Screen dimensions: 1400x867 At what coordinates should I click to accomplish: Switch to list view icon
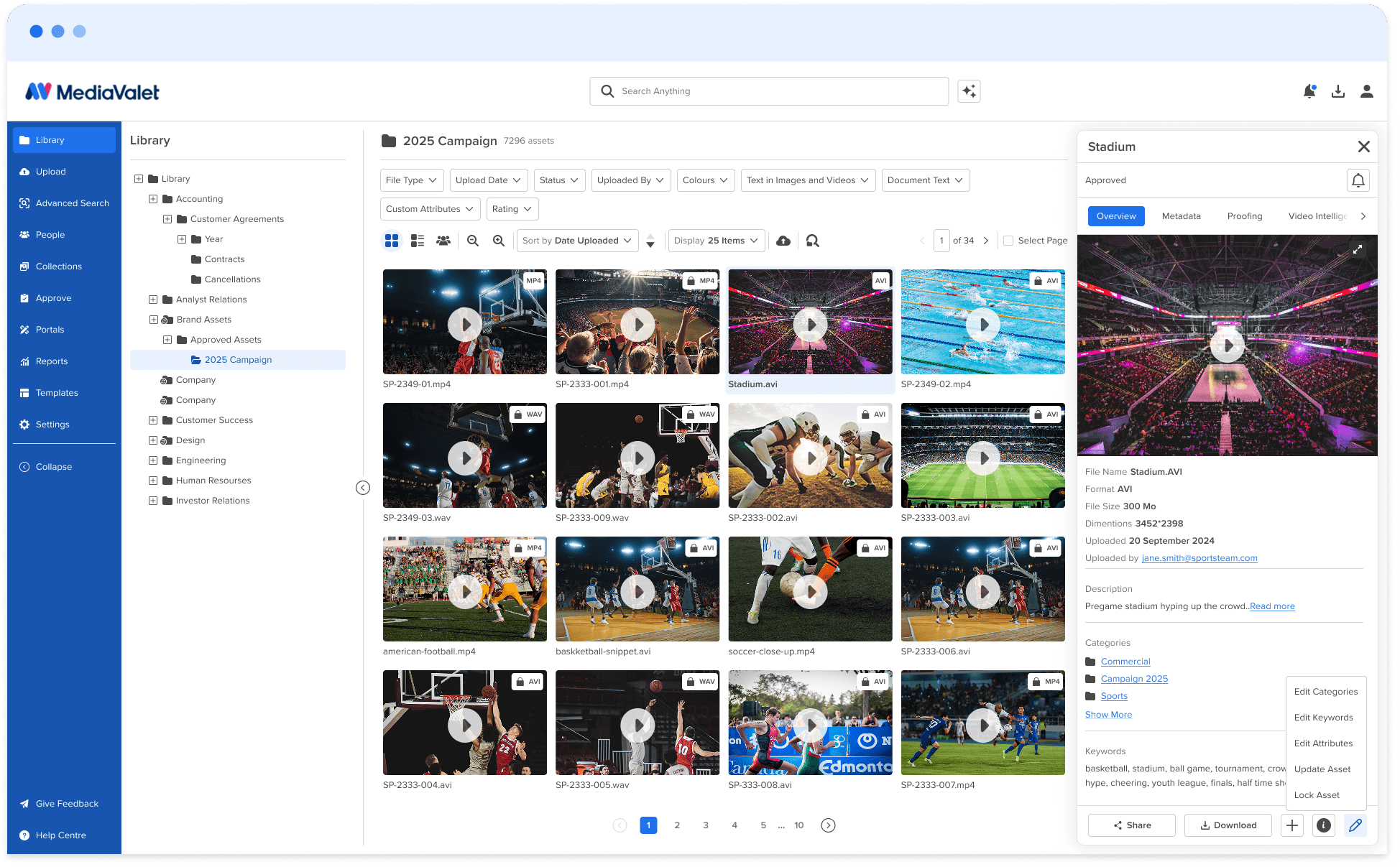pos(418,241)
